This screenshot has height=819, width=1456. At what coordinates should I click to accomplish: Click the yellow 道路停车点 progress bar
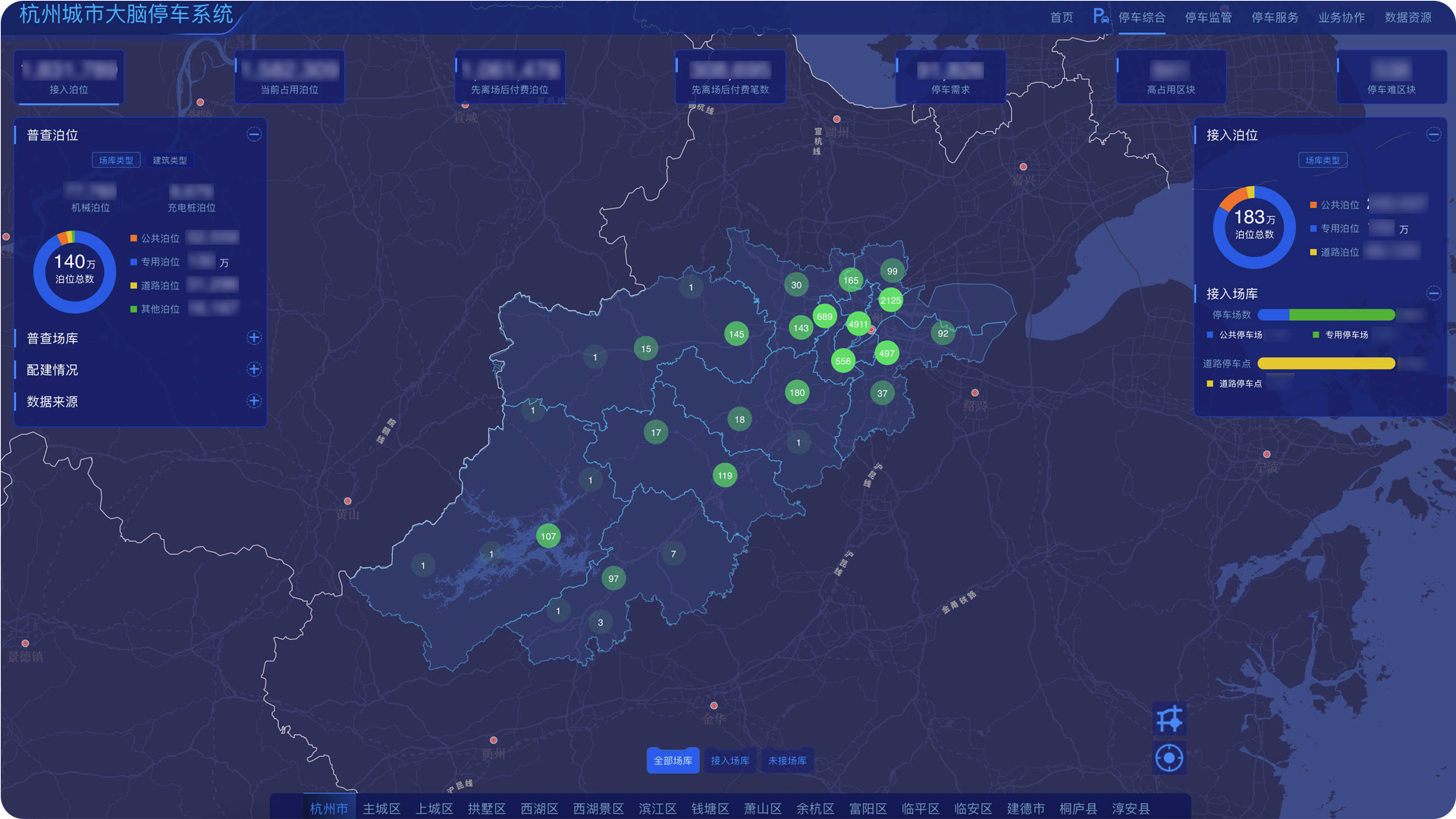coord(1326,363)
